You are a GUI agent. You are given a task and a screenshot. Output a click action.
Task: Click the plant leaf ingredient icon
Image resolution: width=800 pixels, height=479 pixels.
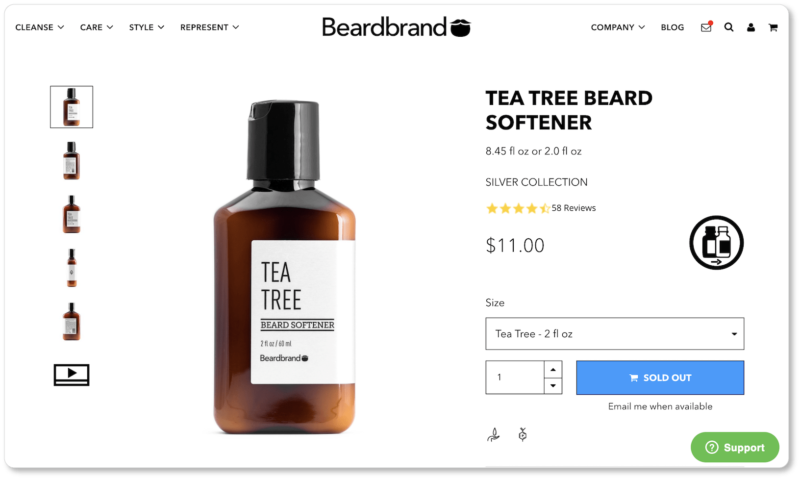tap(493, 435)
